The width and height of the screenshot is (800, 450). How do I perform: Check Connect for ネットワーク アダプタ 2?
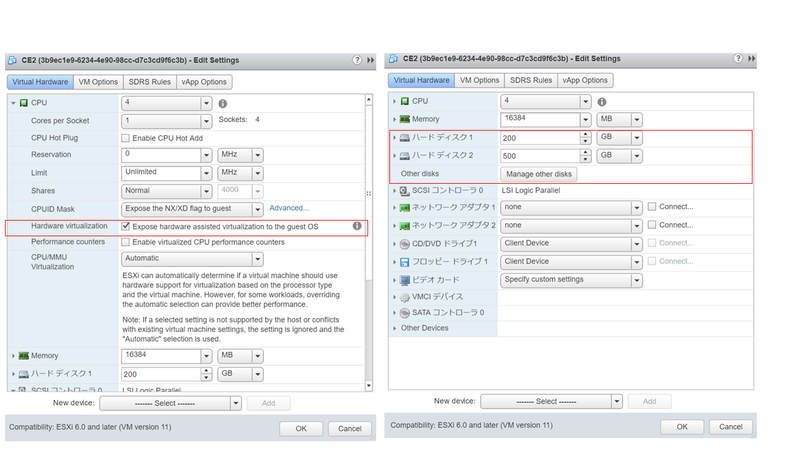[x=652, y=224]
